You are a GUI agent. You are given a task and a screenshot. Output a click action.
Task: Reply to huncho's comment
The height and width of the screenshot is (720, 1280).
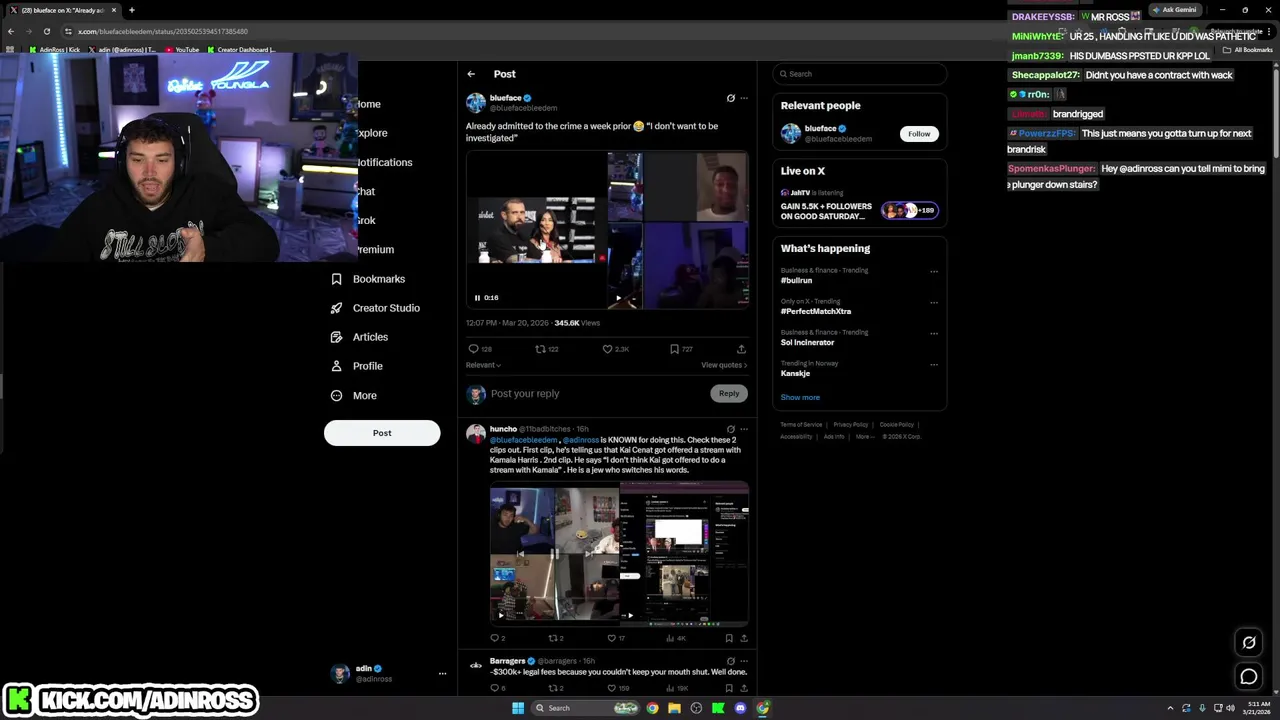tap(497, 638)
